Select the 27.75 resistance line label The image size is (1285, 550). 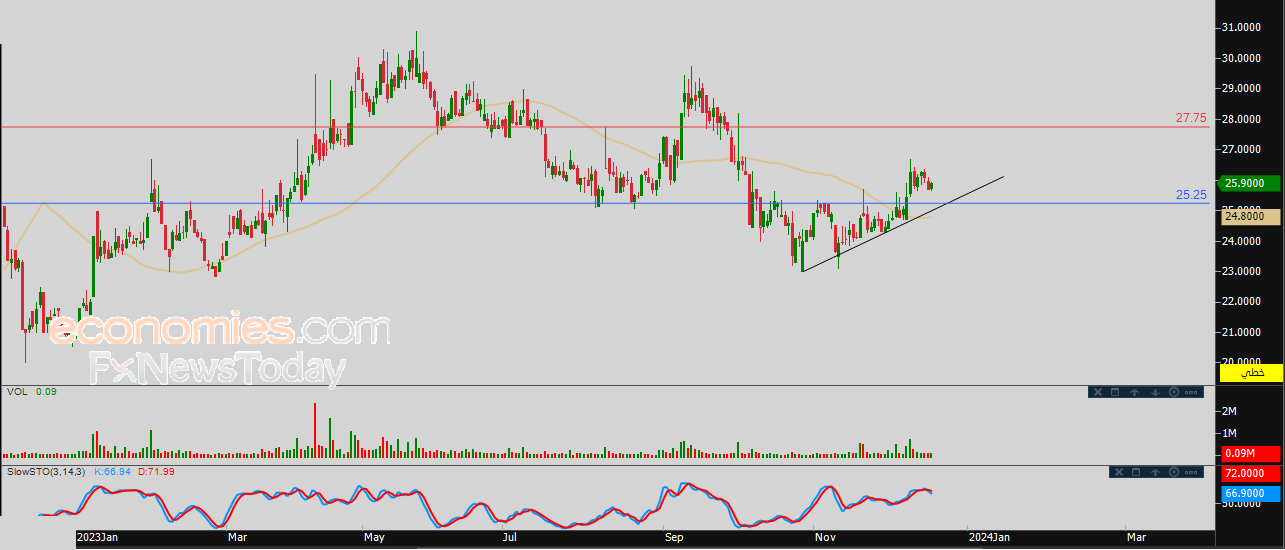tap(1191, 118)
